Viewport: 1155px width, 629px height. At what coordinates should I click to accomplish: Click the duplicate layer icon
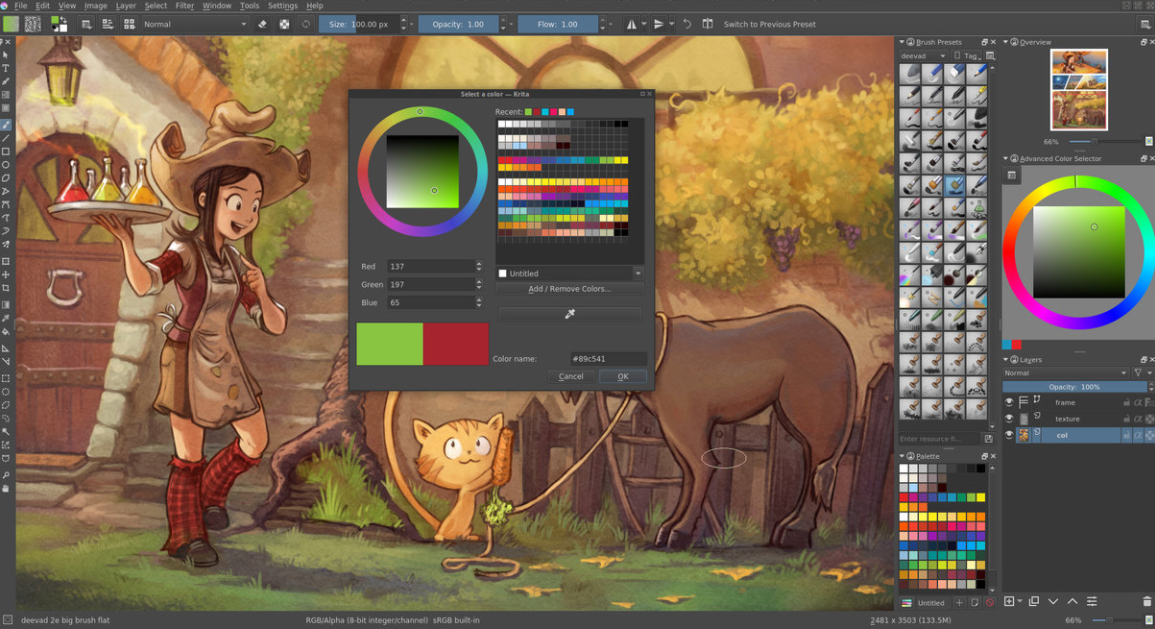[x=1033, y=602]
